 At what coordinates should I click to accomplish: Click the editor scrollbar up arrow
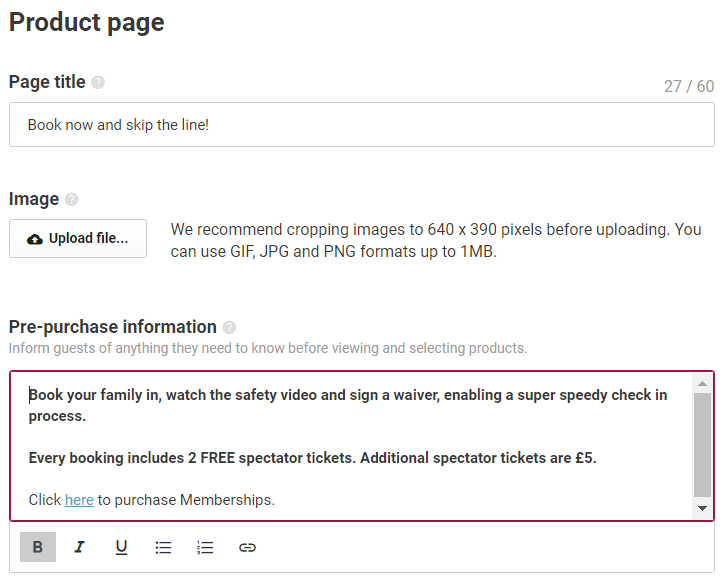(703, 383)
